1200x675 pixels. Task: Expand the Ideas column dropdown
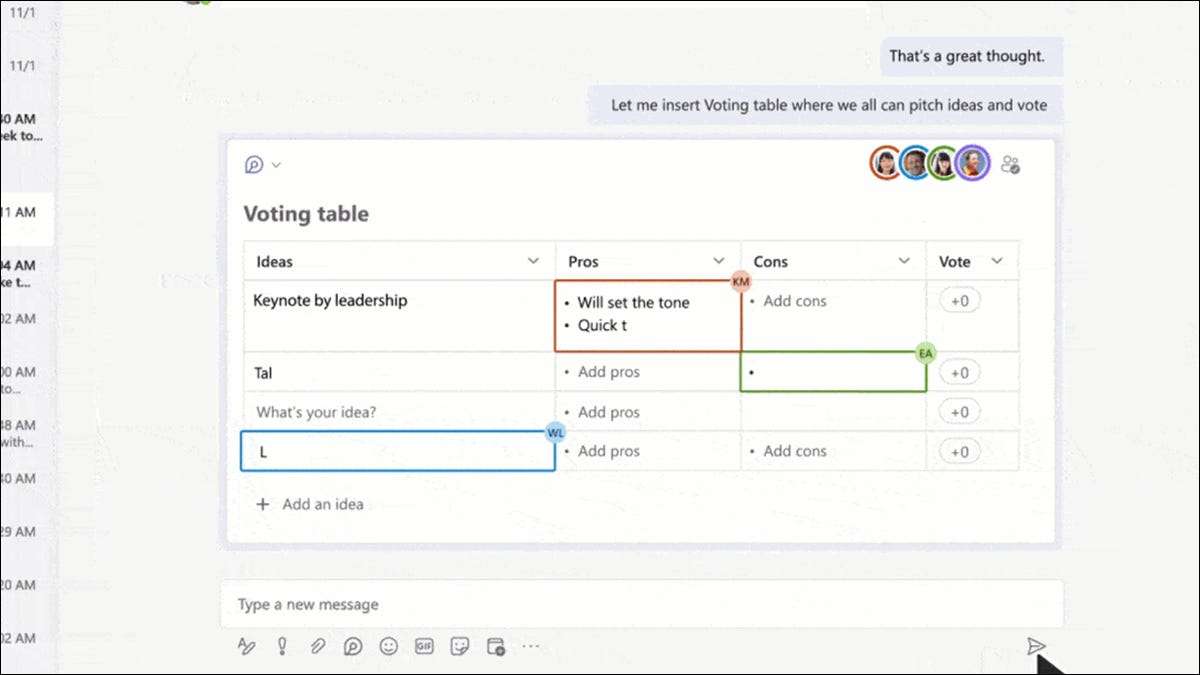click(533, 261)
